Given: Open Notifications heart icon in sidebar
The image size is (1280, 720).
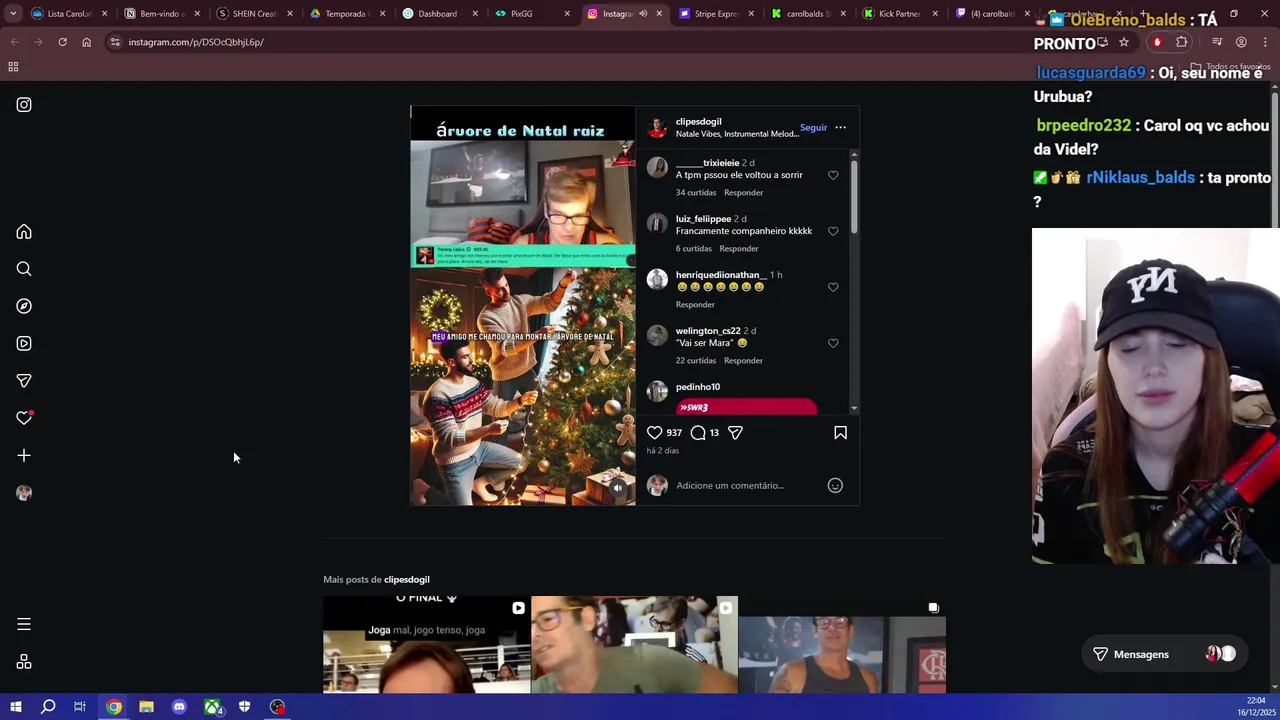Looking at the screenshot, I should 24,418.
